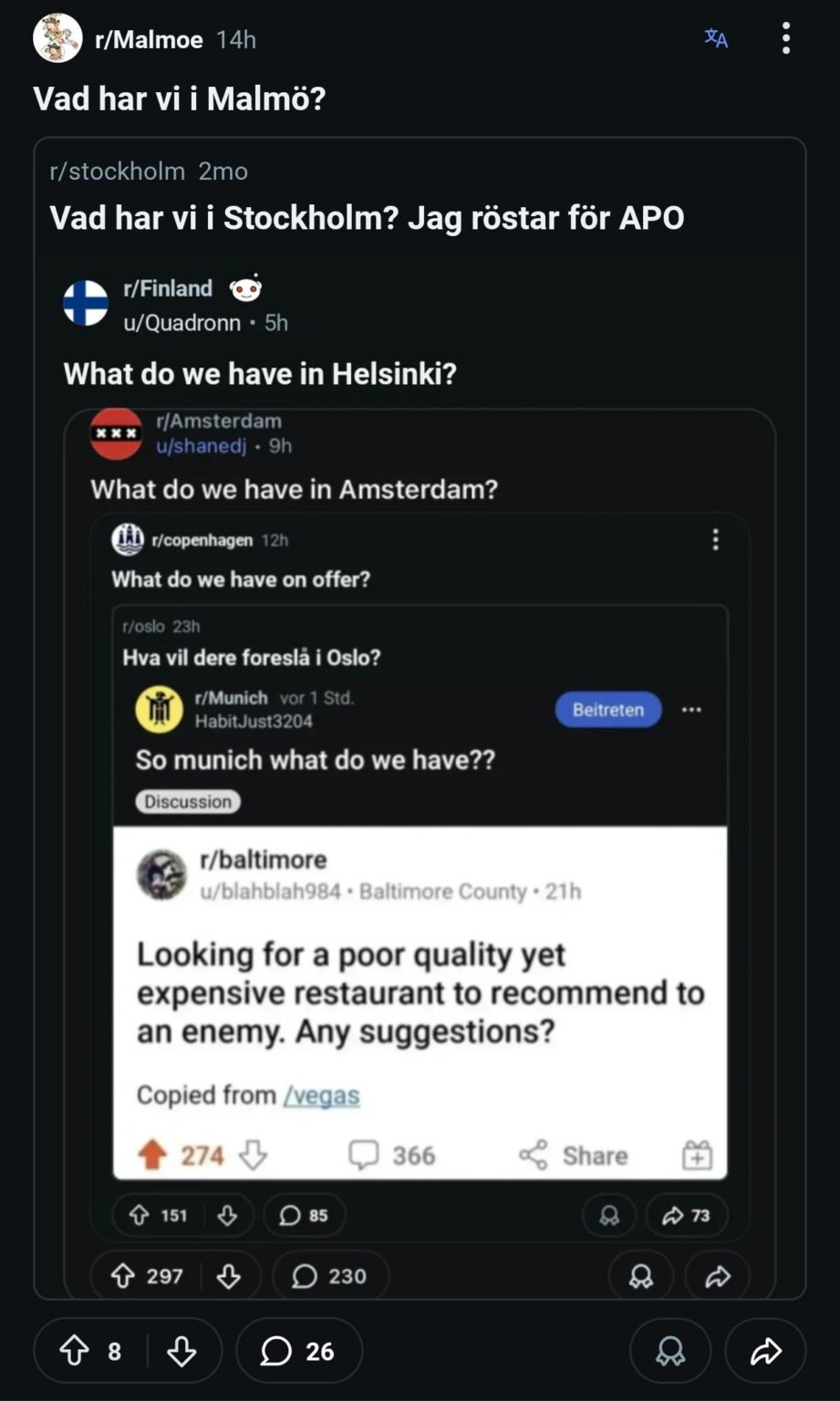Give an award to the Malmoe post
Image resolution: width=840 pixels, height=1401 pixels.
point(670,1351)
